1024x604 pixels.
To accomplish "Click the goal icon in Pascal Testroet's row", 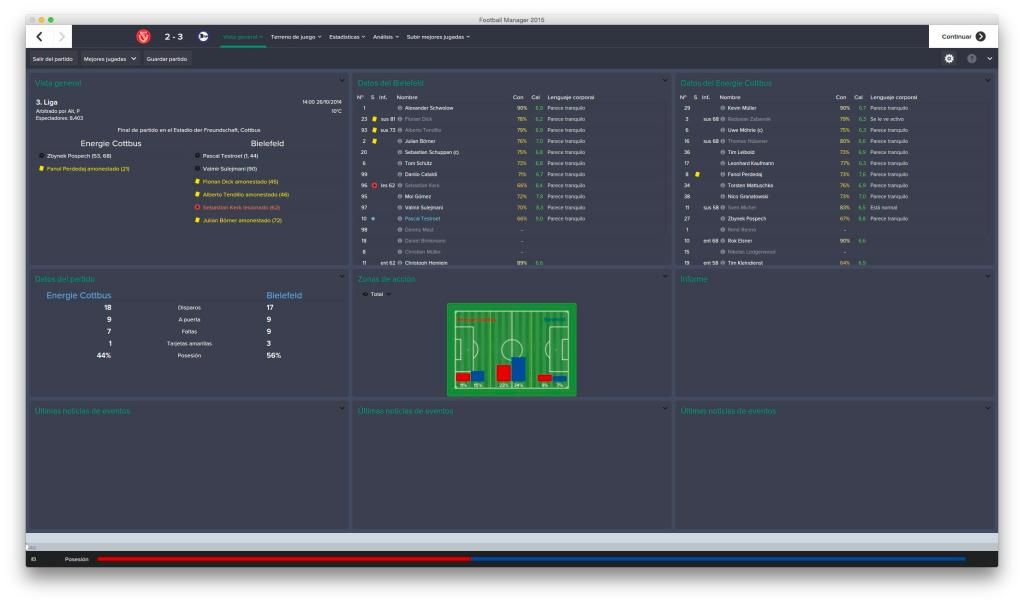I will click(373, 219).
